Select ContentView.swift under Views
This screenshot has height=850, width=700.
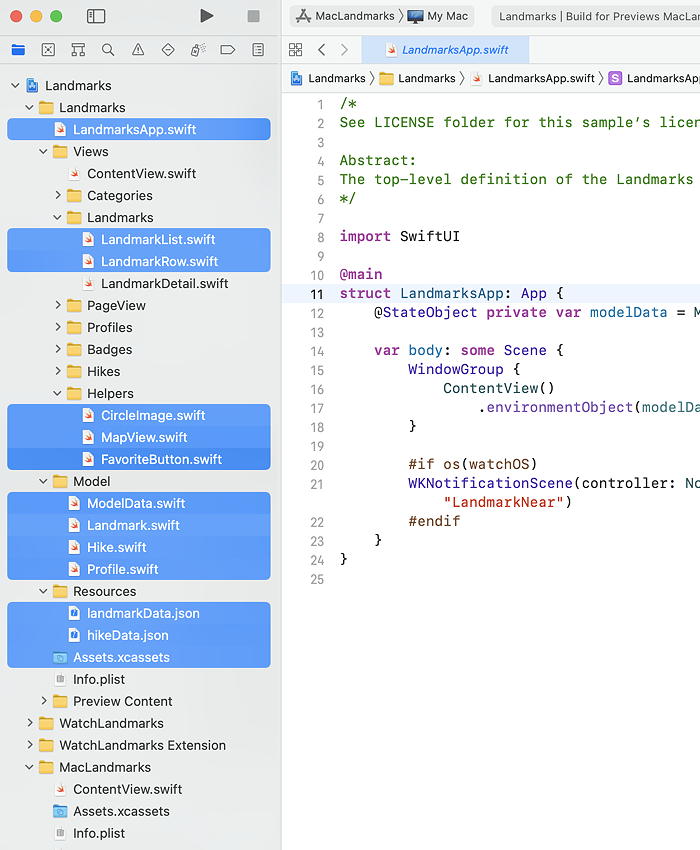point(139,173)
